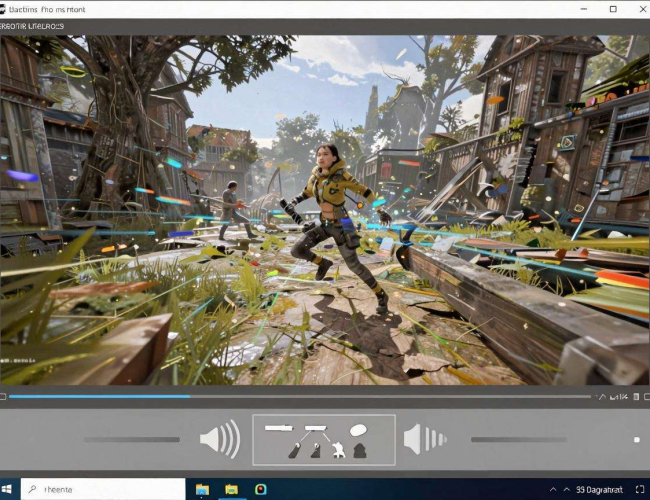This screenshot has height=500, width=650.
Task: Open the yellow folder app with green center on taskbar
Action: click(x=231, y=490)
